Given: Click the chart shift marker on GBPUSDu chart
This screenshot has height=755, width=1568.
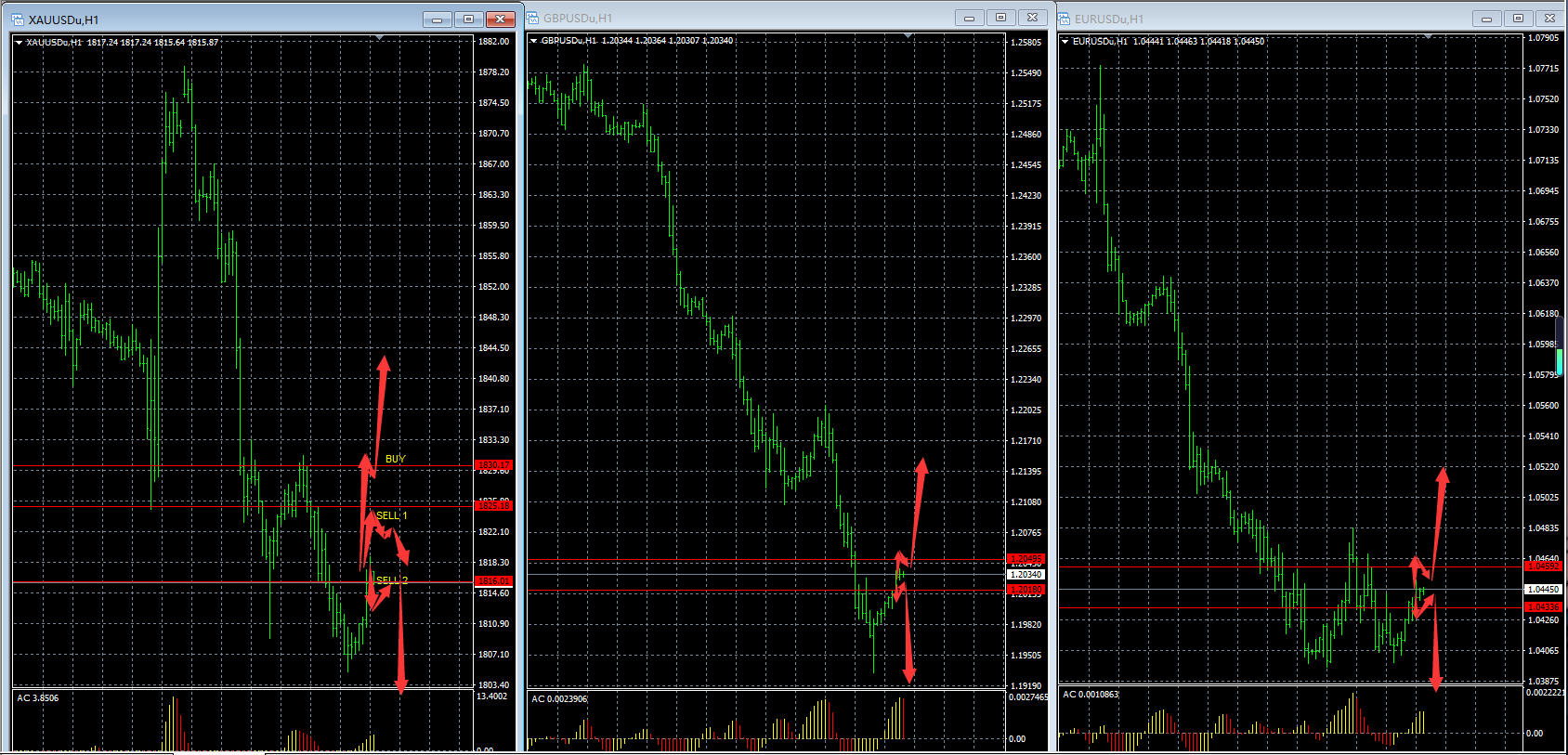Looking at the screenshot, I should pyautogui.click(x=908, y=36).
